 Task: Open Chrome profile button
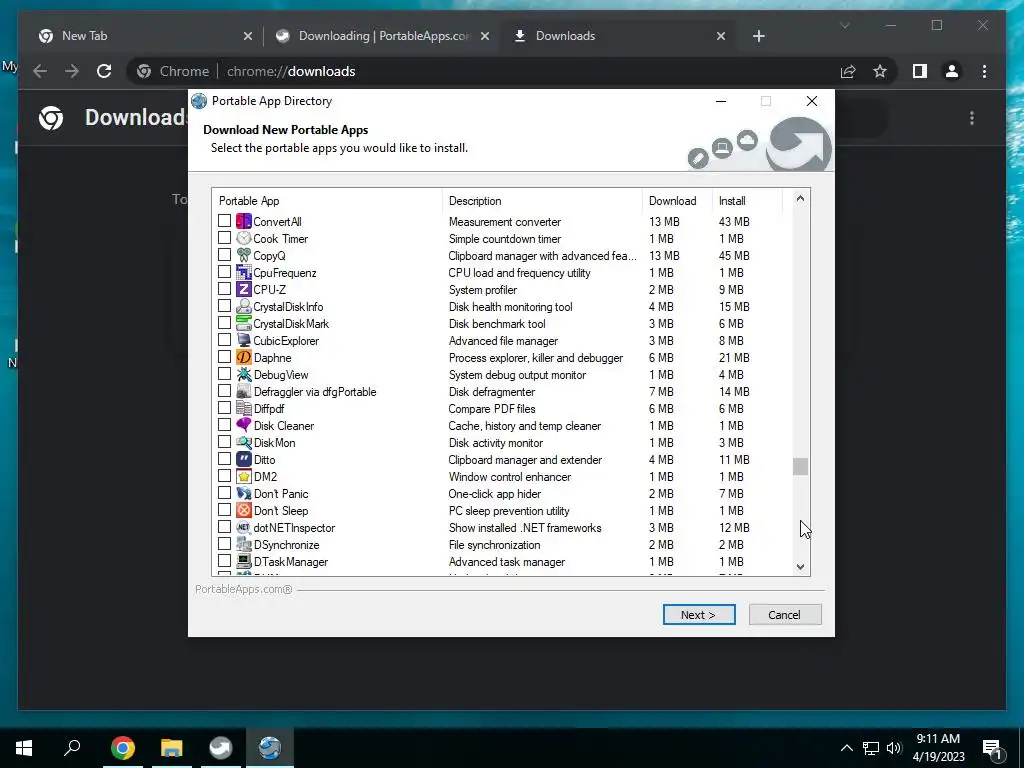pos(952,71)
